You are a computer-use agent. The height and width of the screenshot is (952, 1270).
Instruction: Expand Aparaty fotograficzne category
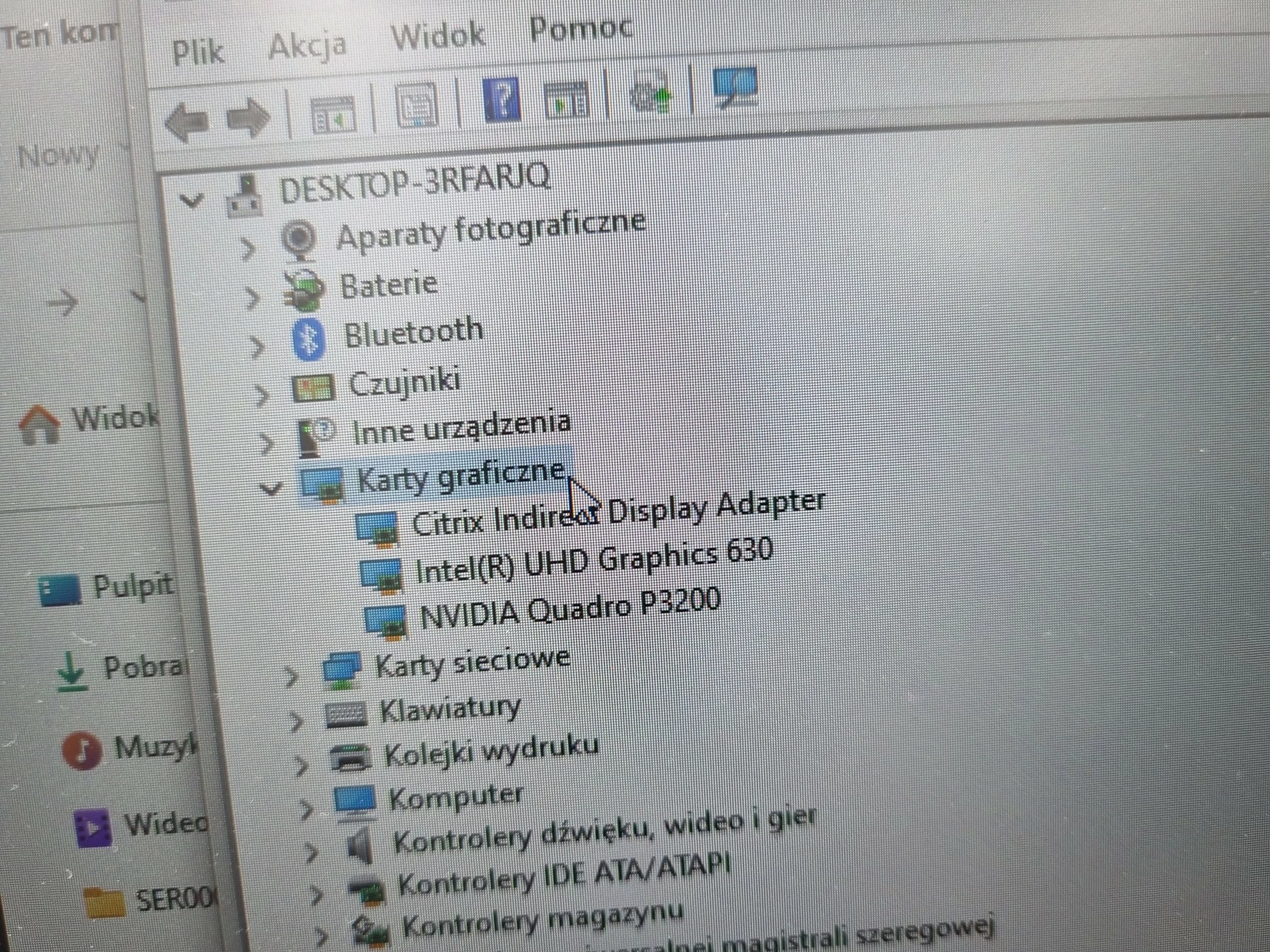pyautogui.click(x=248, y=250)
